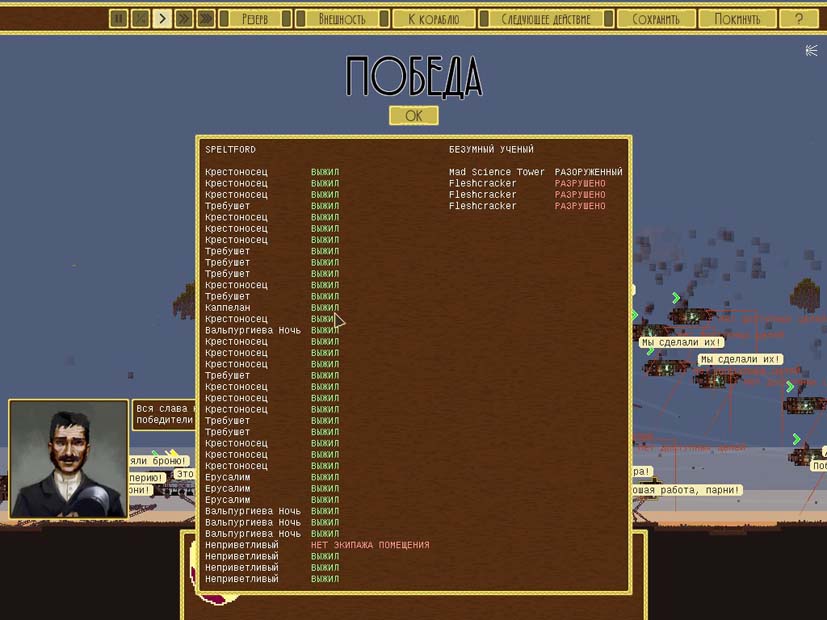The height and width of the screenshot is (620, 827).
Task: Confirm victory with the OK button
Action: pyautogui.click(x=413, y=115)
